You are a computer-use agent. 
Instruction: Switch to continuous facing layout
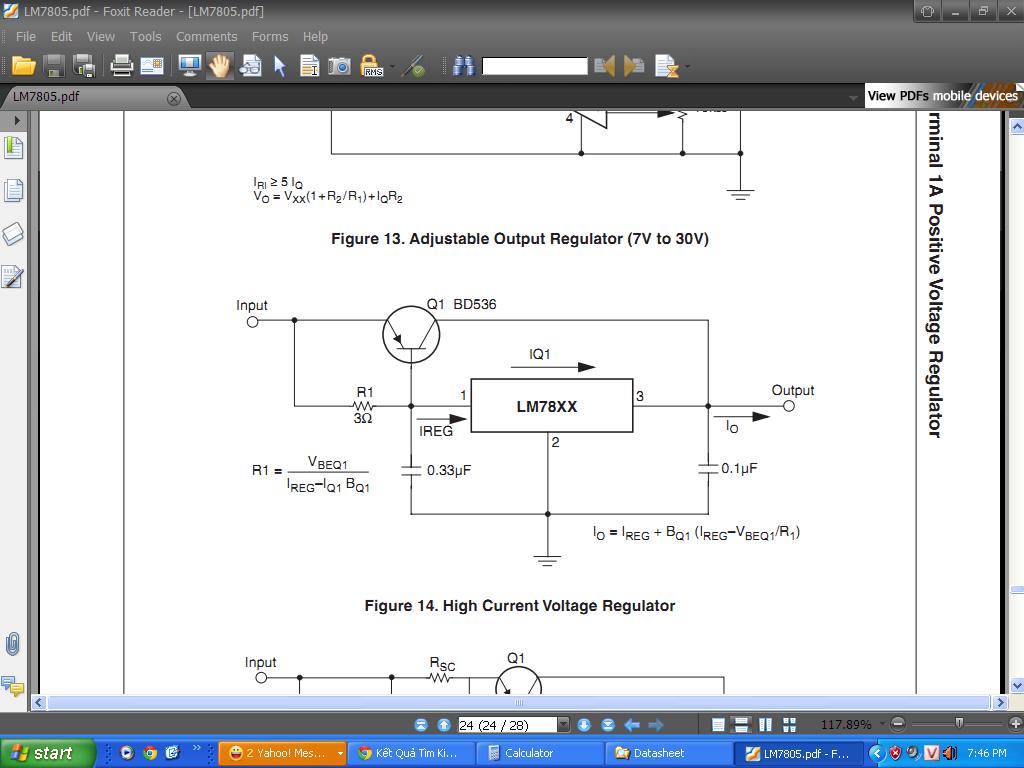[790, 725]
